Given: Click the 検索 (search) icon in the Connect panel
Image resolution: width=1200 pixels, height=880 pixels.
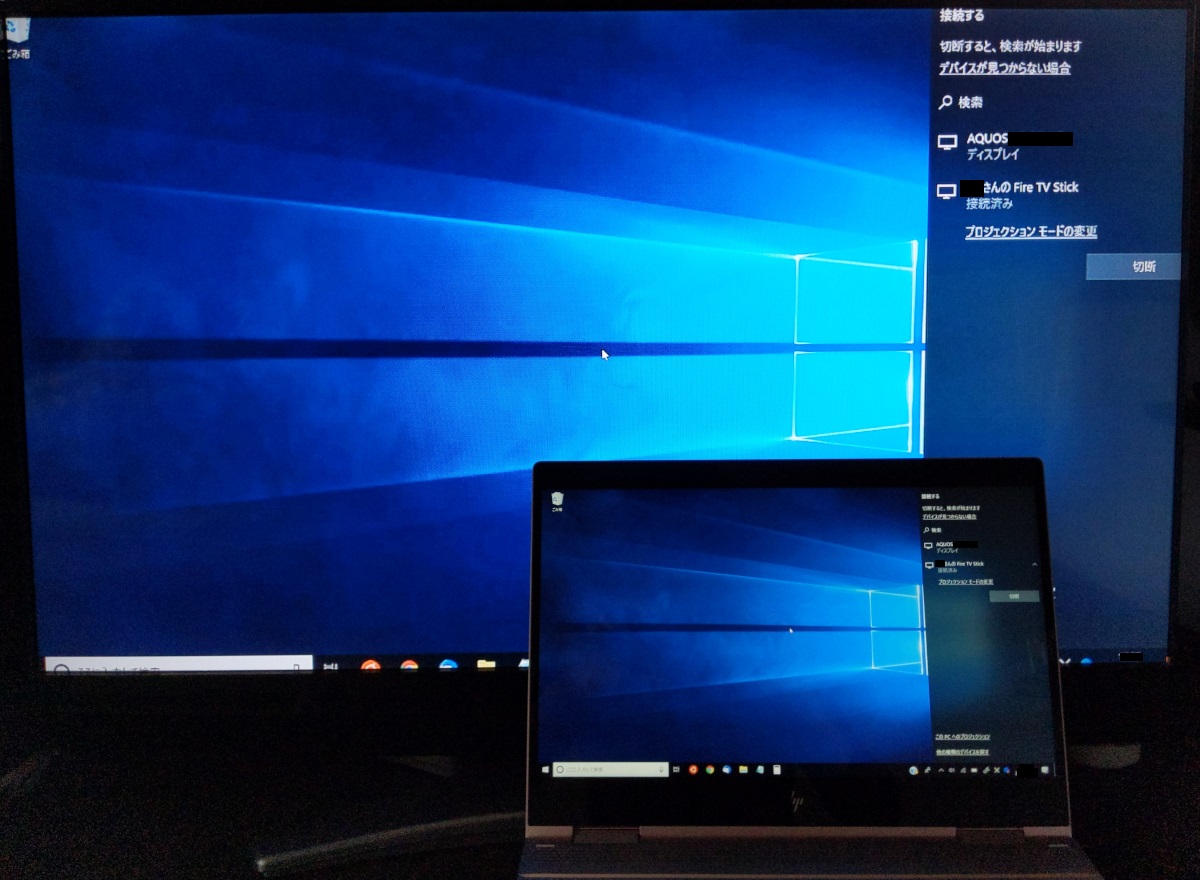Looking at the screenshot, I should (944, 101).
